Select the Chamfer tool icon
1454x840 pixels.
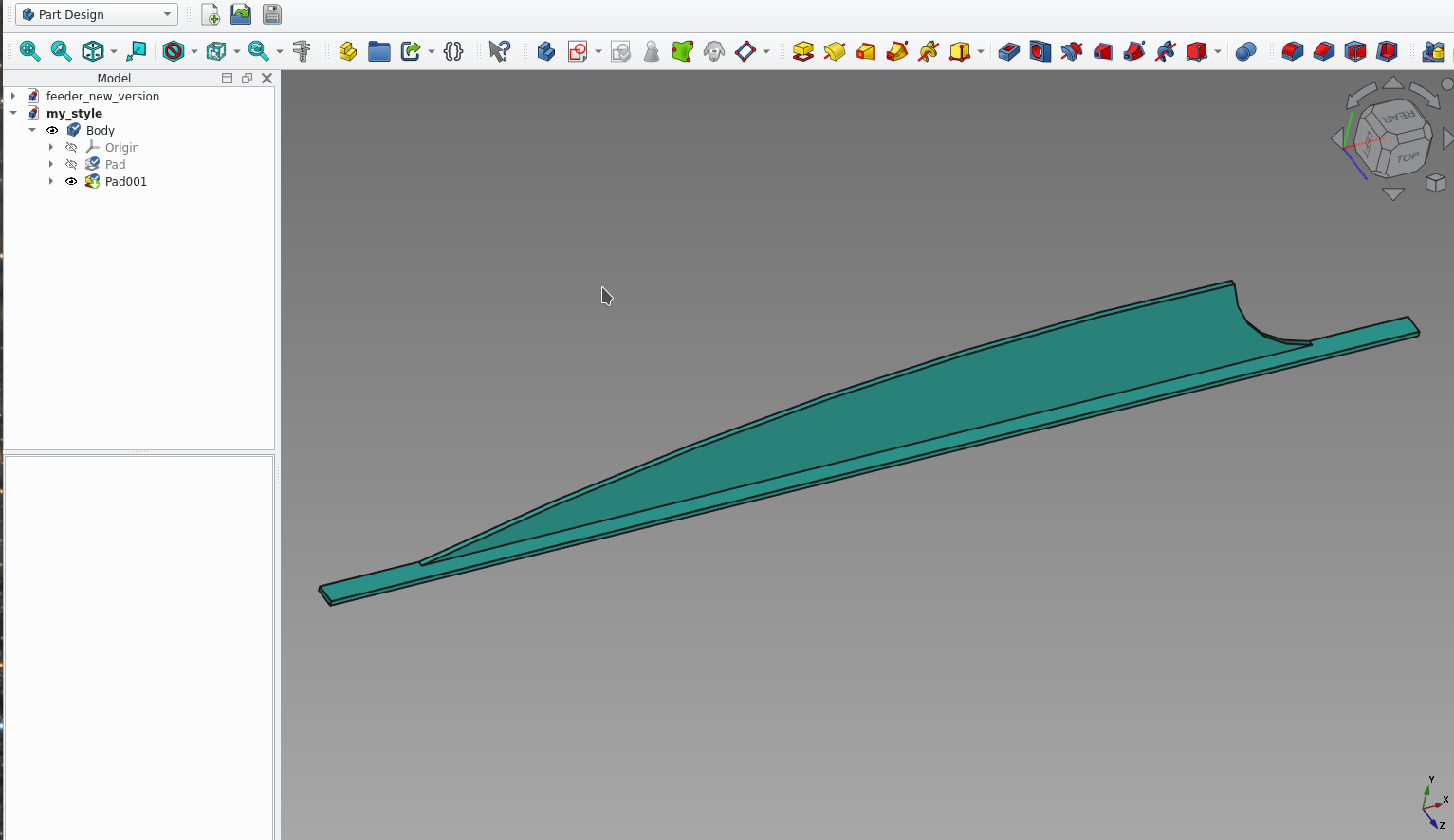click(1324, 51)
